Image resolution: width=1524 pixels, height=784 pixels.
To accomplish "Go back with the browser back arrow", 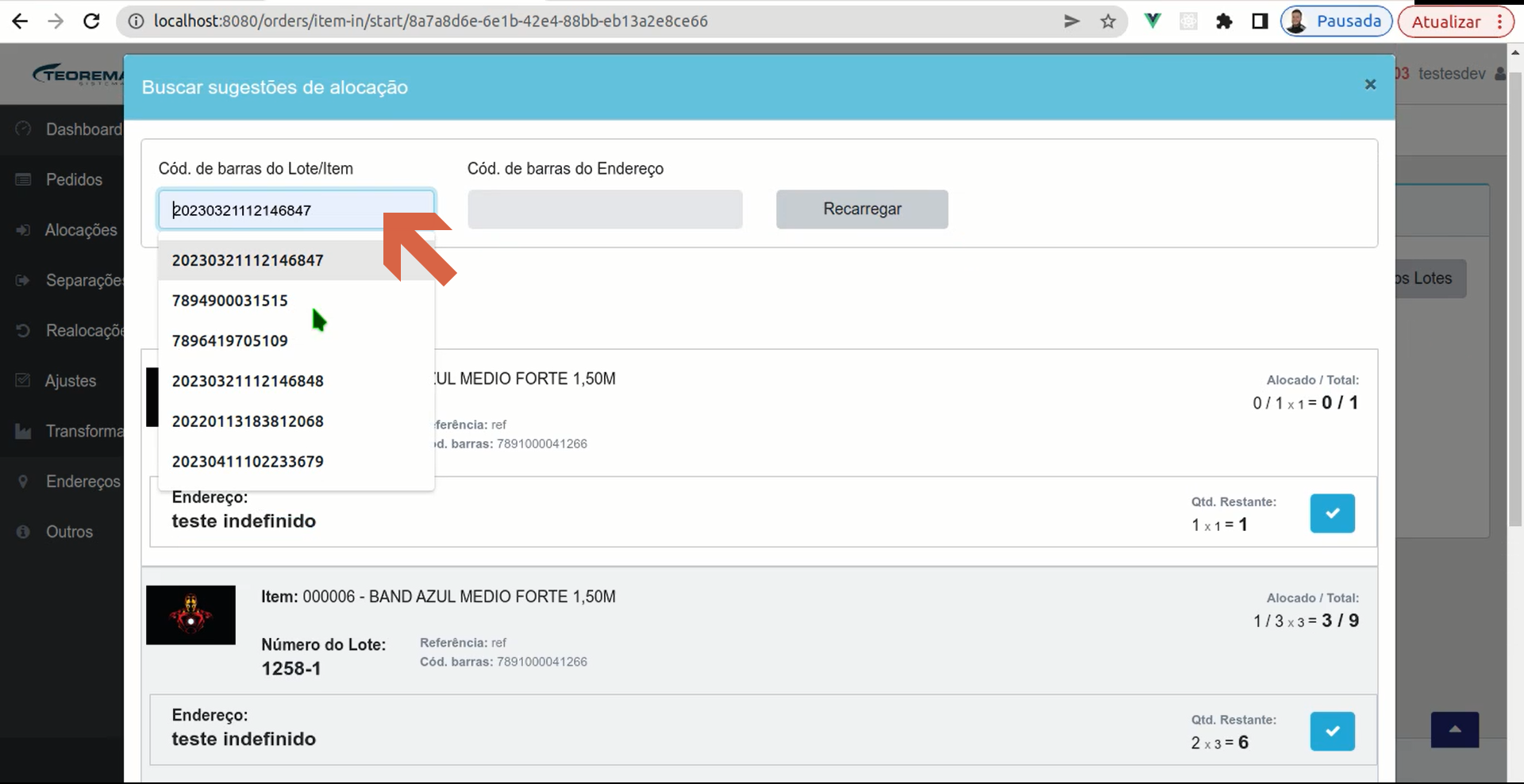I will tap(20, 21).
